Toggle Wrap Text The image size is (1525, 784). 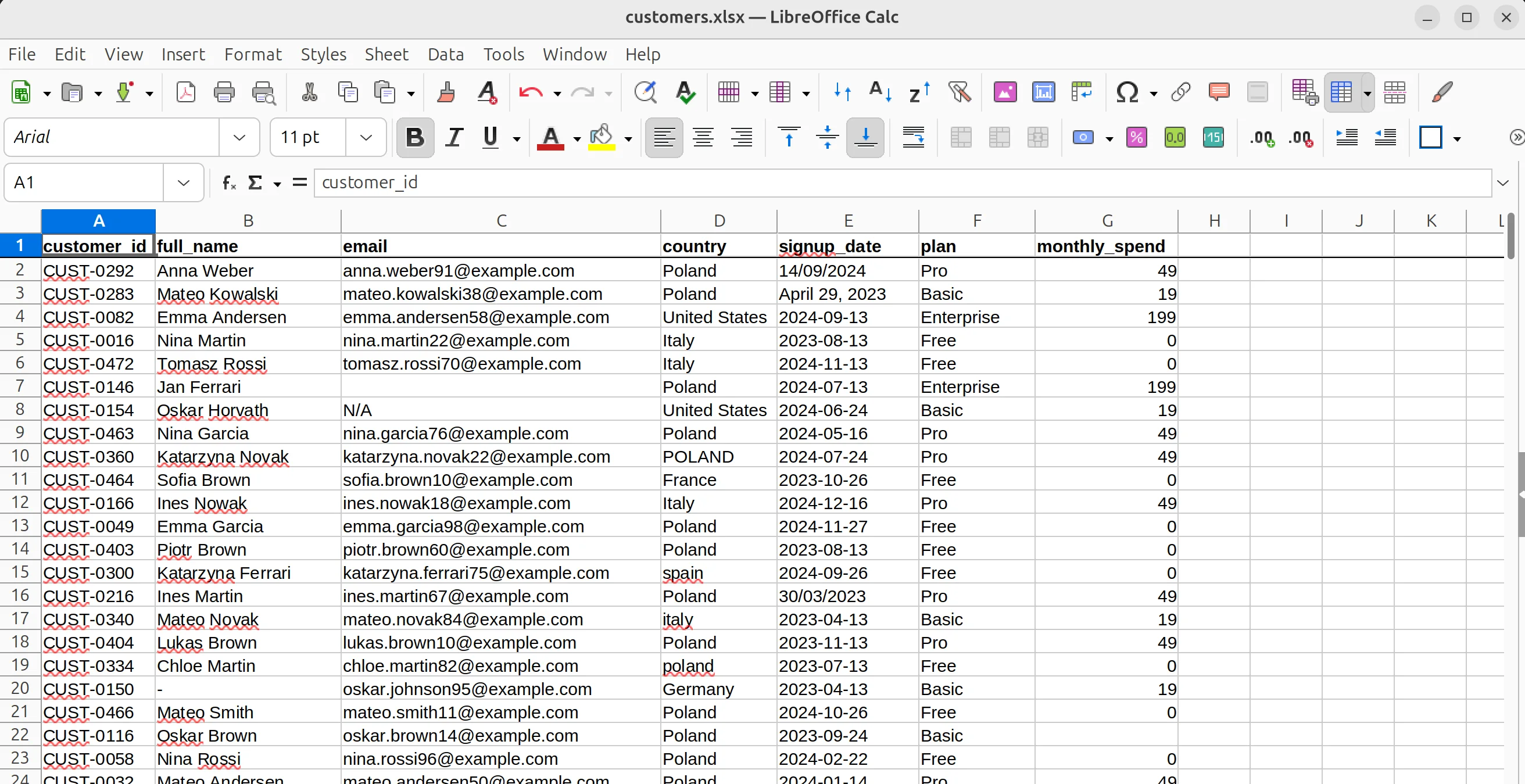point(914,138)
